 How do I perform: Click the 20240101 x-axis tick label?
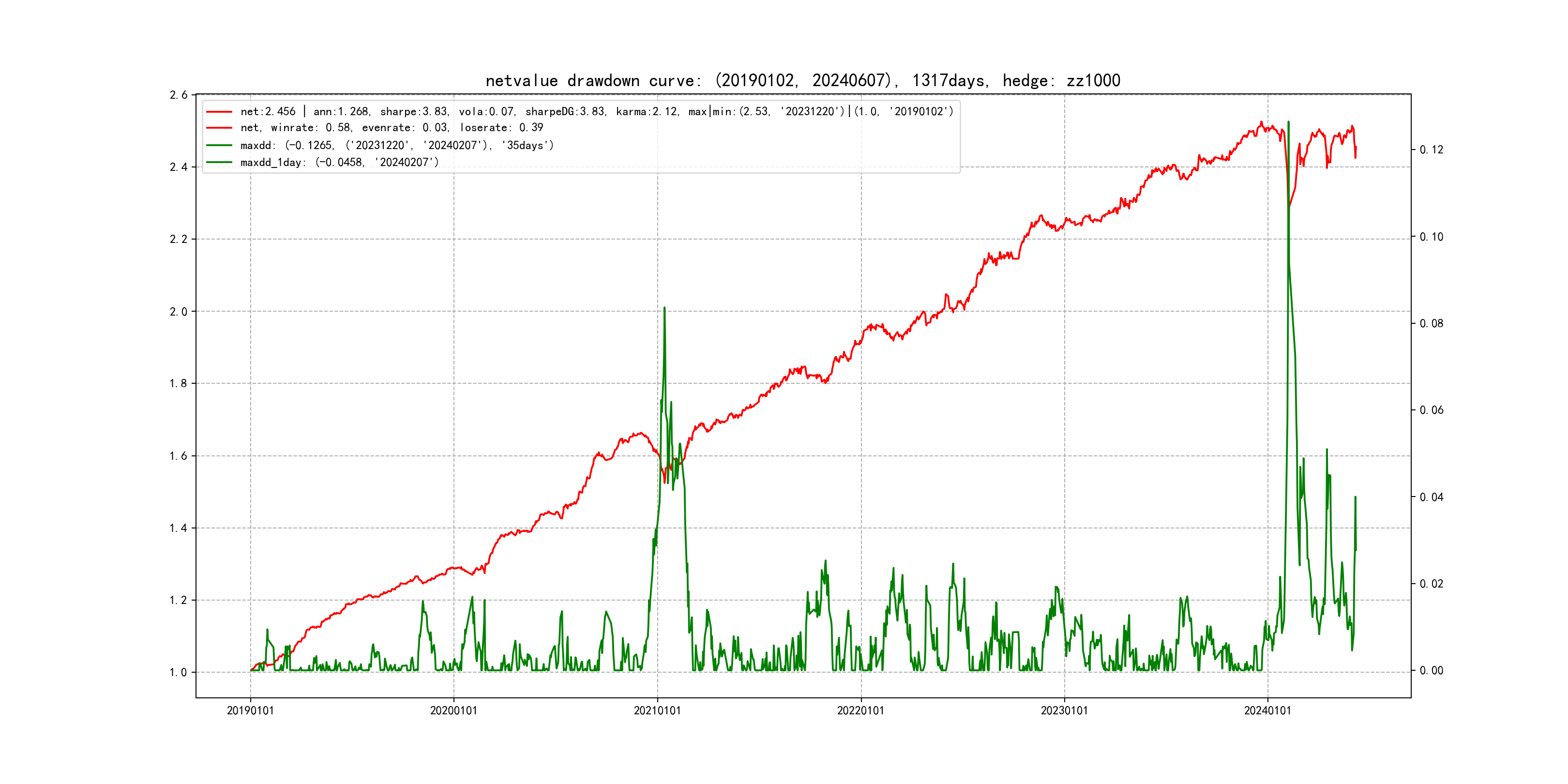click(1267, 711)
